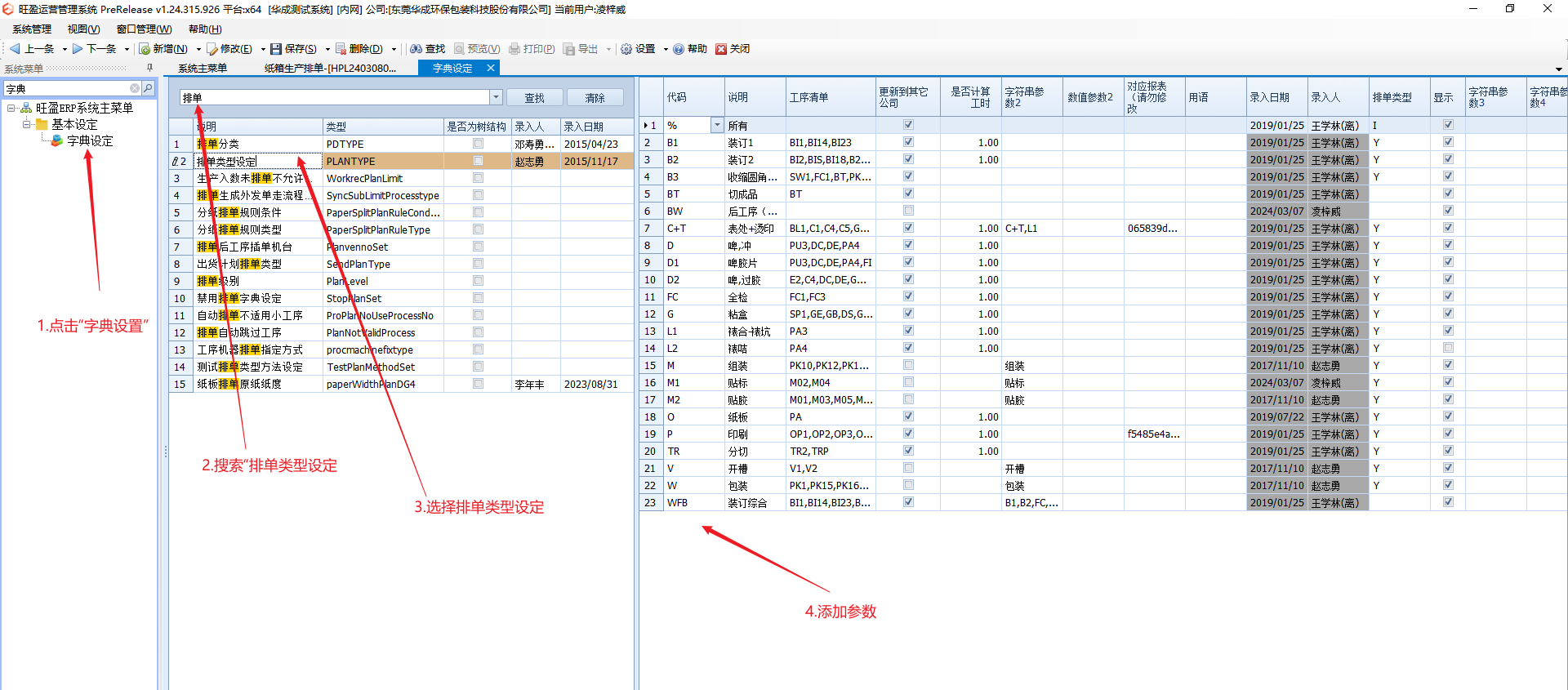Viewport: 1568px width, 690px height.
Task: Toggle 是否为树结构 checkbox for PLANTYPE row
Action: tap(478, 161)
